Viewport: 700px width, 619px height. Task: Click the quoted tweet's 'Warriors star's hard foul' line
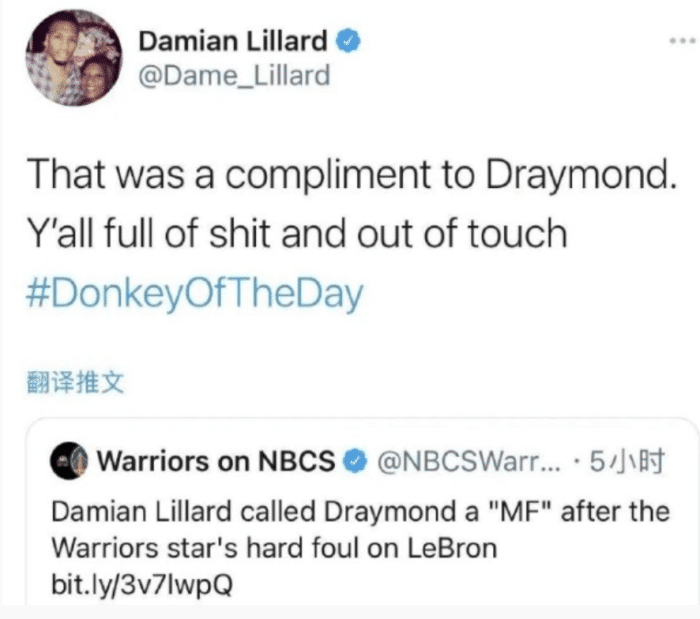274,548
